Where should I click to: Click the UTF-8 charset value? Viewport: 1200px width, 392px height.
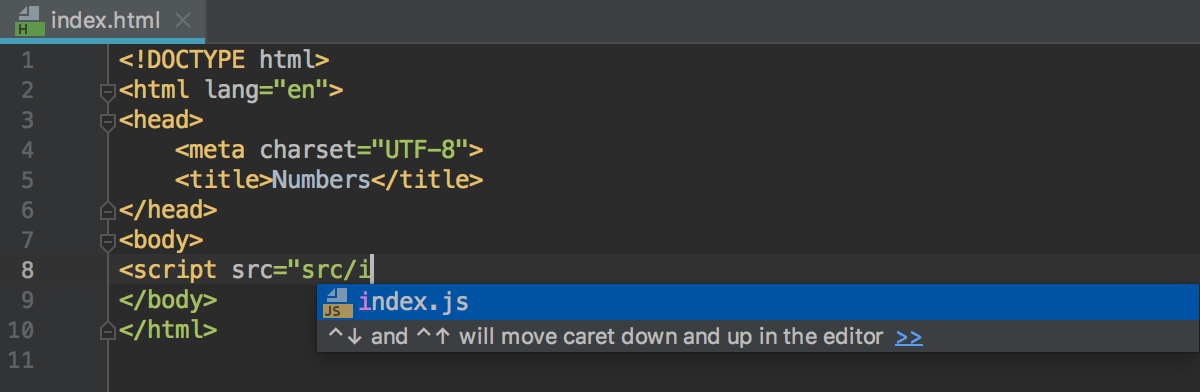(421, 150)
